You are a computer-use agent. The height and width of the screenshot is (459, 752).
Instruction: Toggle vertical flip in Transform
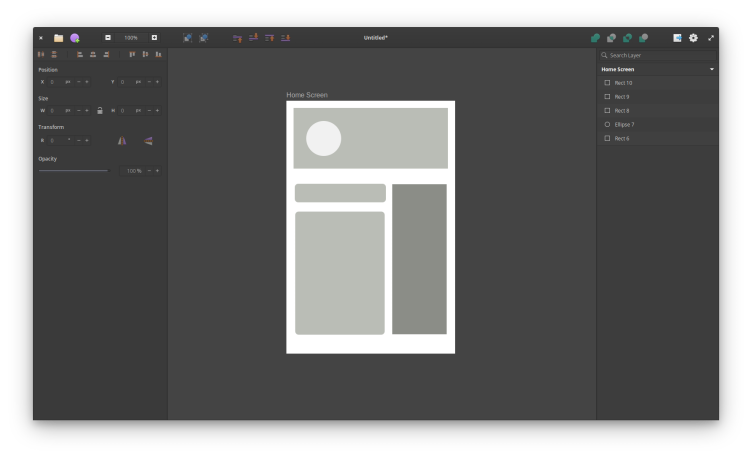tap(148, 141)
